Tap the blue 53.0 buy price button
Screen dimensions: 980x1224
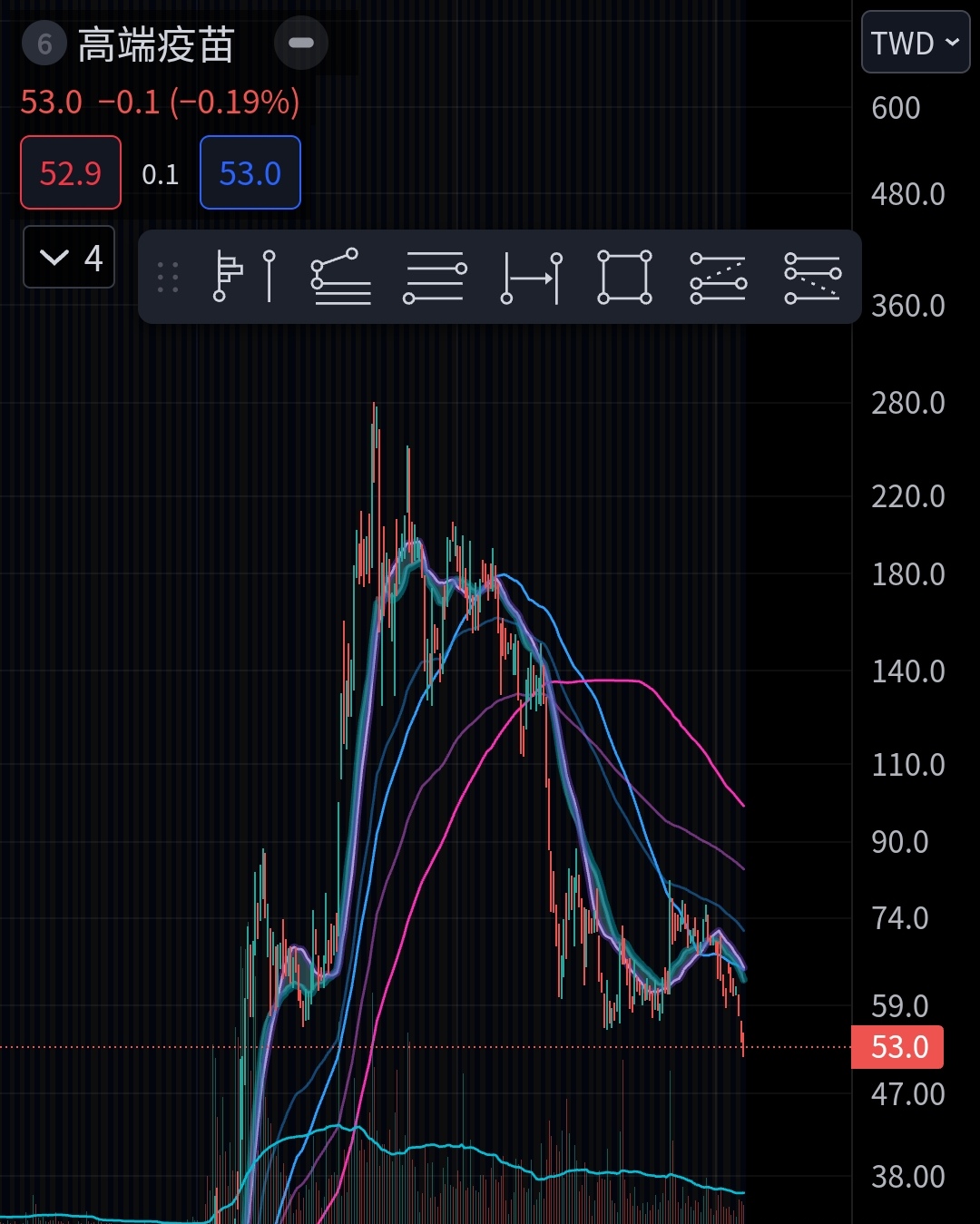[x=250, y=172]
